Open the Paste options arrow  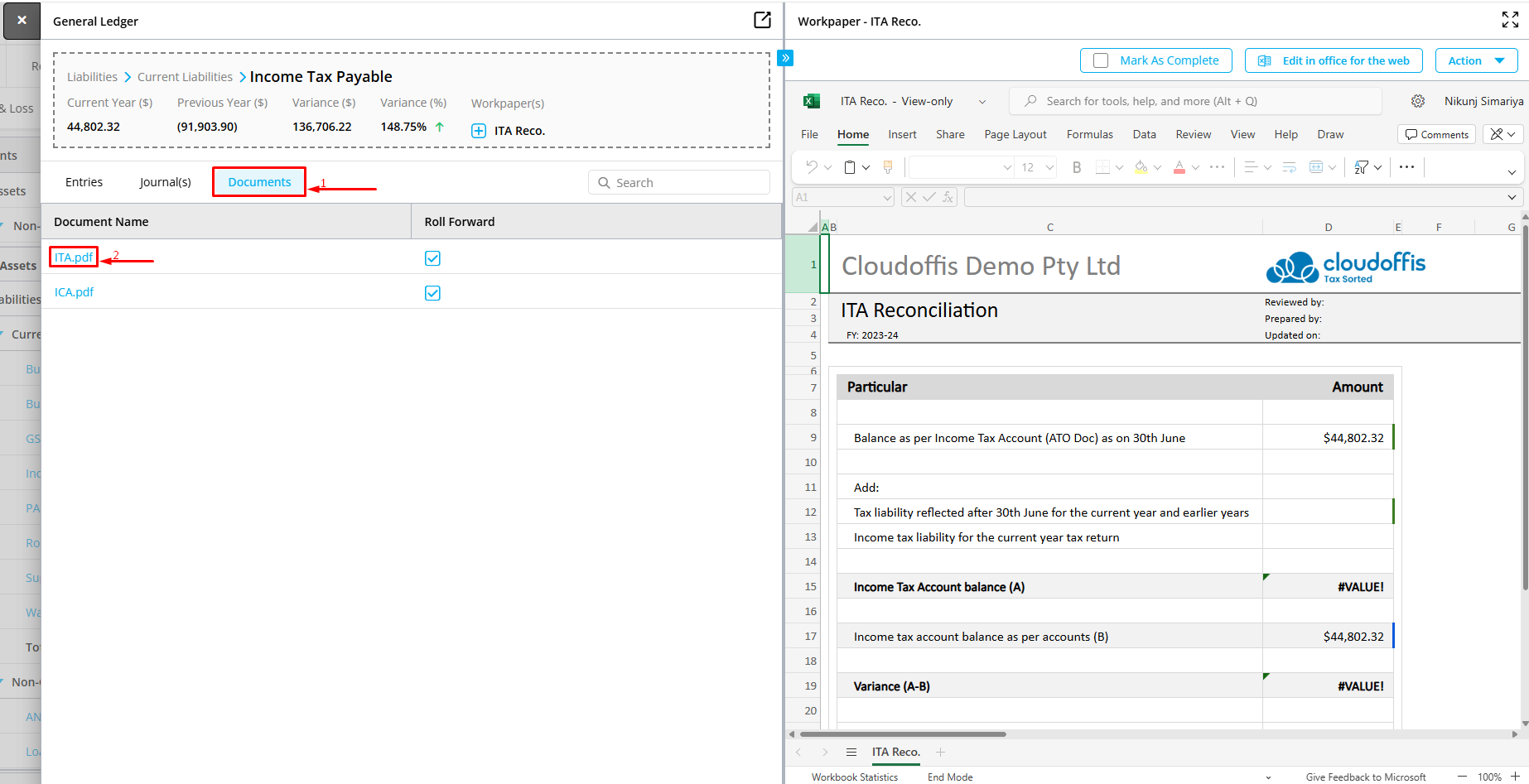pos(866,167)
